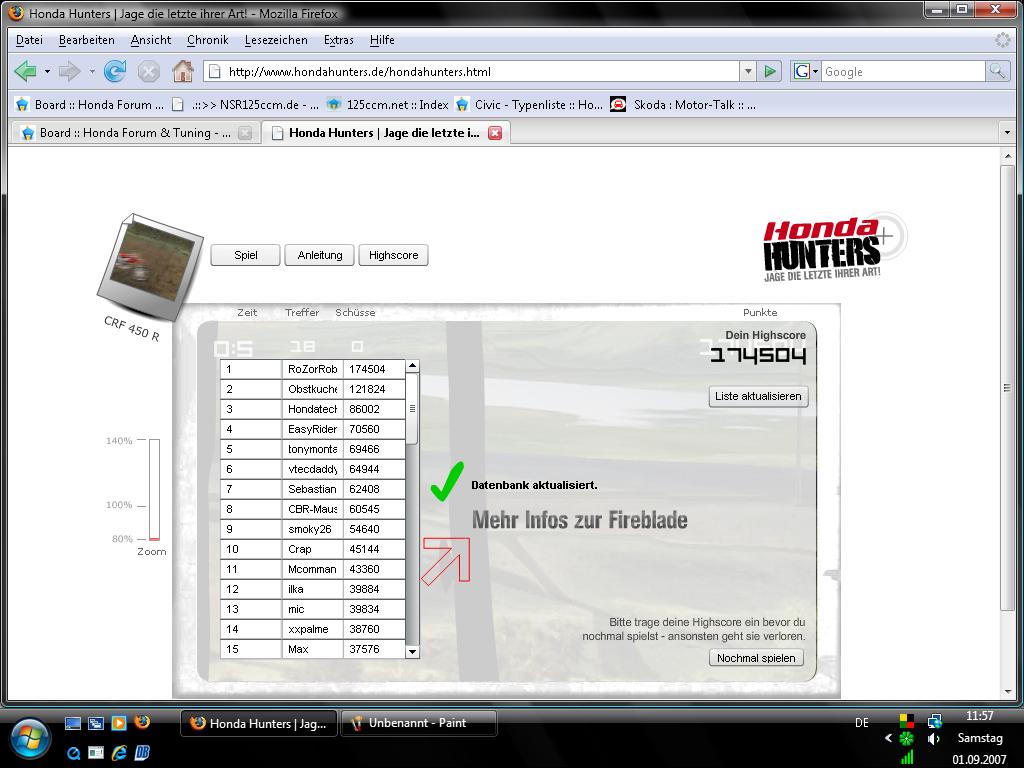
Task: Open the Ansicht menu
Action: tap(151, 40)
